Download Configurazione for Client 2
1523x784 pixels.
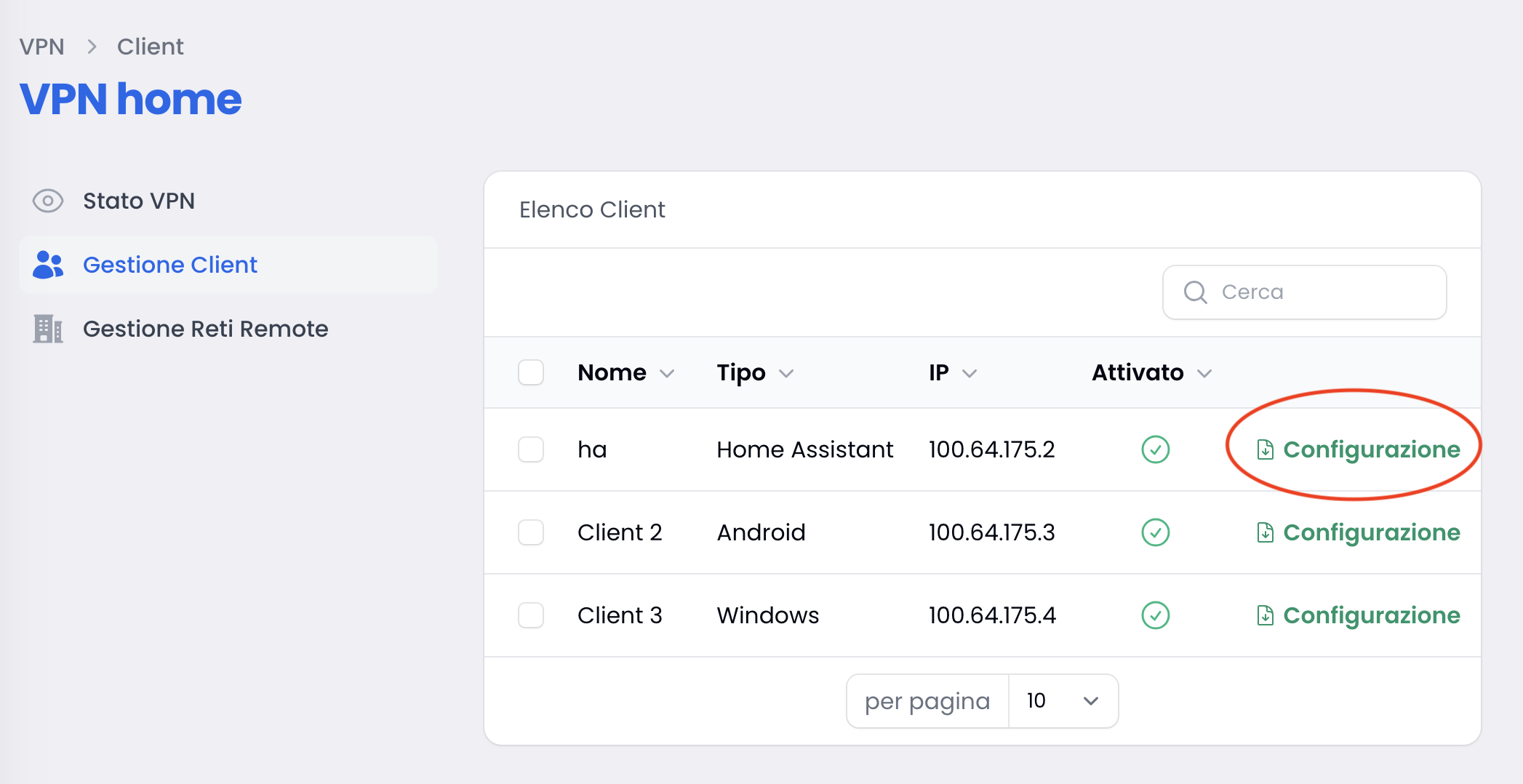pos(1358,532)
